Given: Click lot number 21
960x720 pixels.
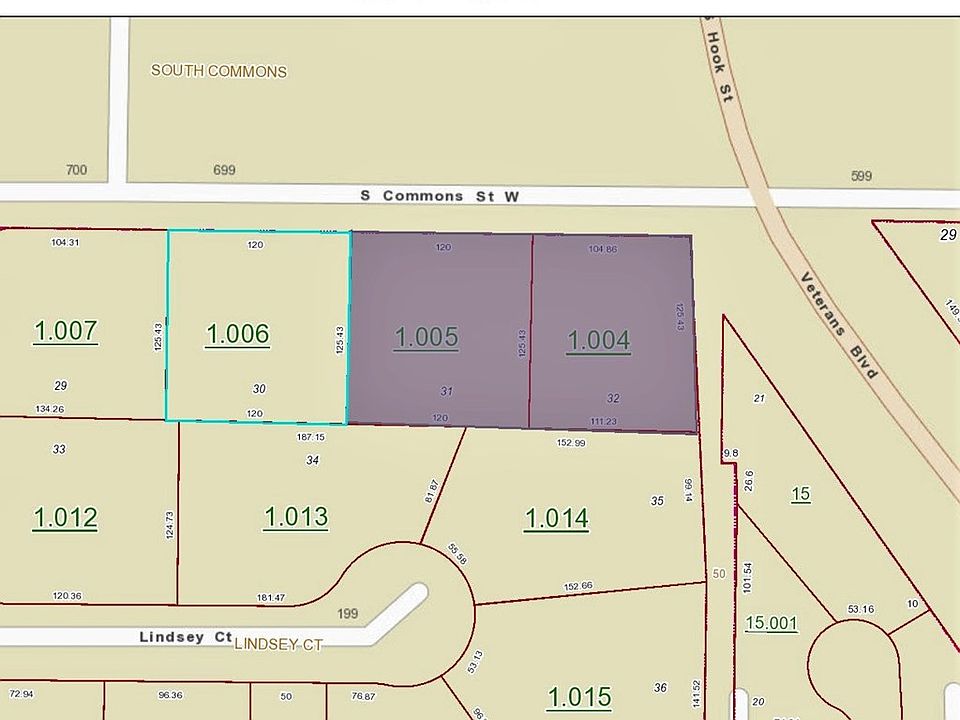Looking at the screenshot, I should (x=759, y=398).
